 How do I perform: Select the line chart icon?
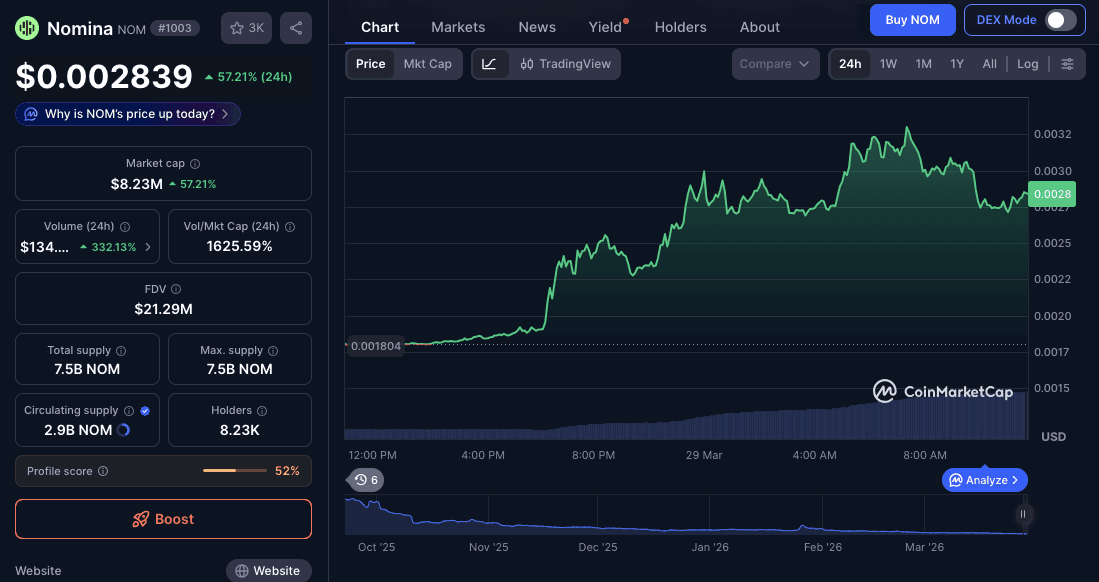click(488, 62)
